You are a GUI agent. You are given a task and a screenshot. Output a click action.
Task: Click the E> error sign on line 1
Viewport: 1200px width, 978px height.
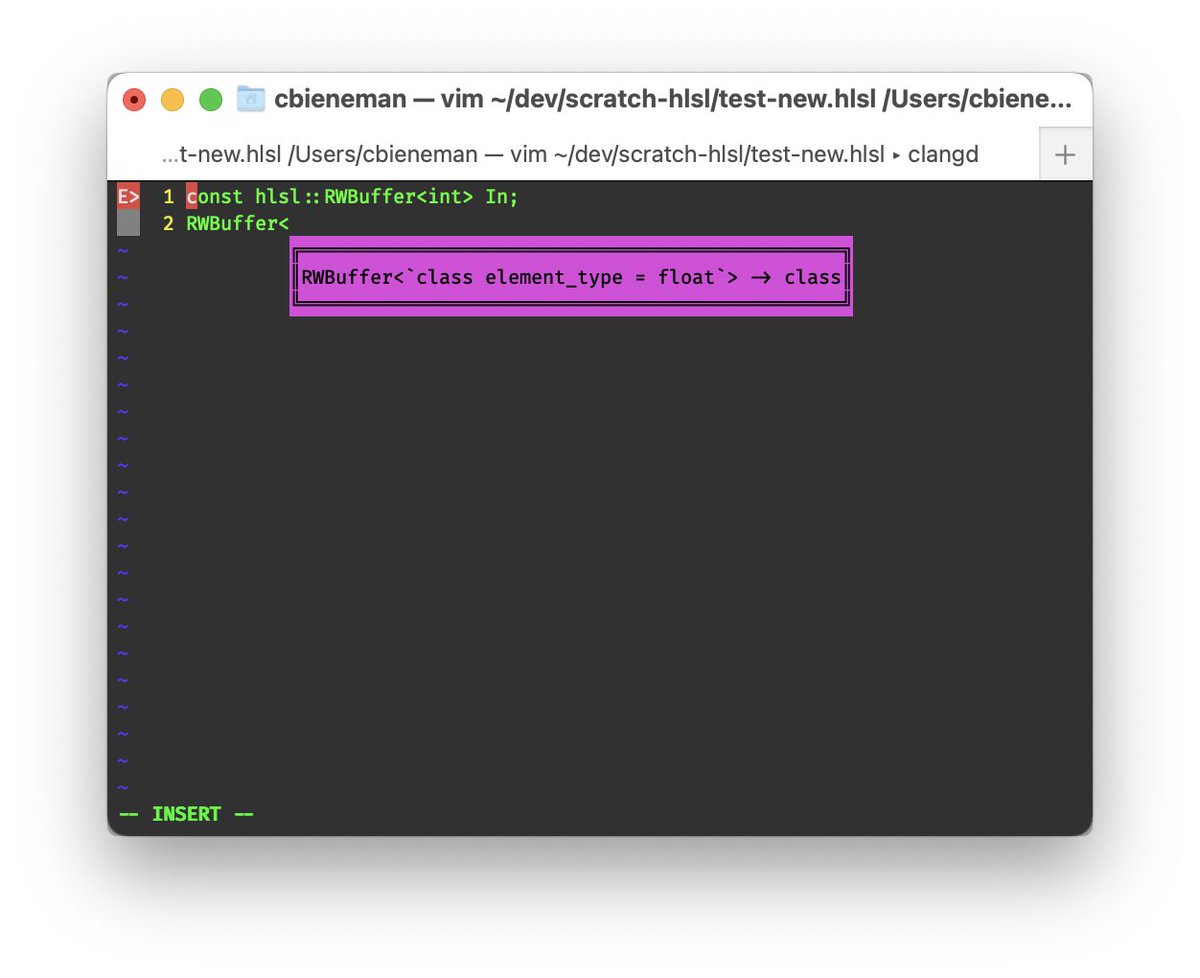click(129, 196)
